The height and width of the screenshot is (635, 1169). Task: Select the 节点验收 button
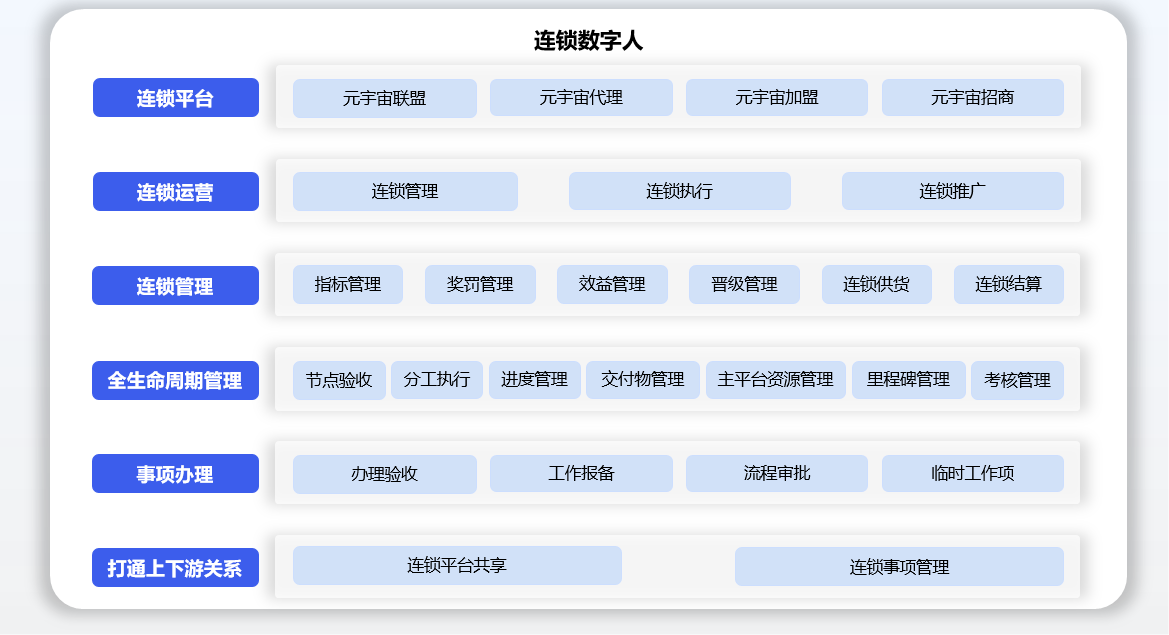[x=339, y=380]
